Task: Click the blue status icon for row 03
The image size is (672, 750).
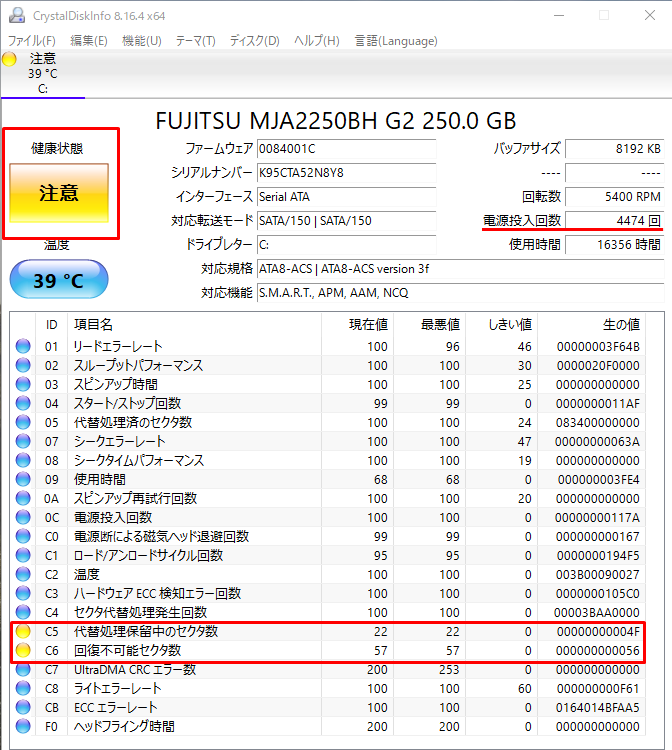Action: (23, 384)
